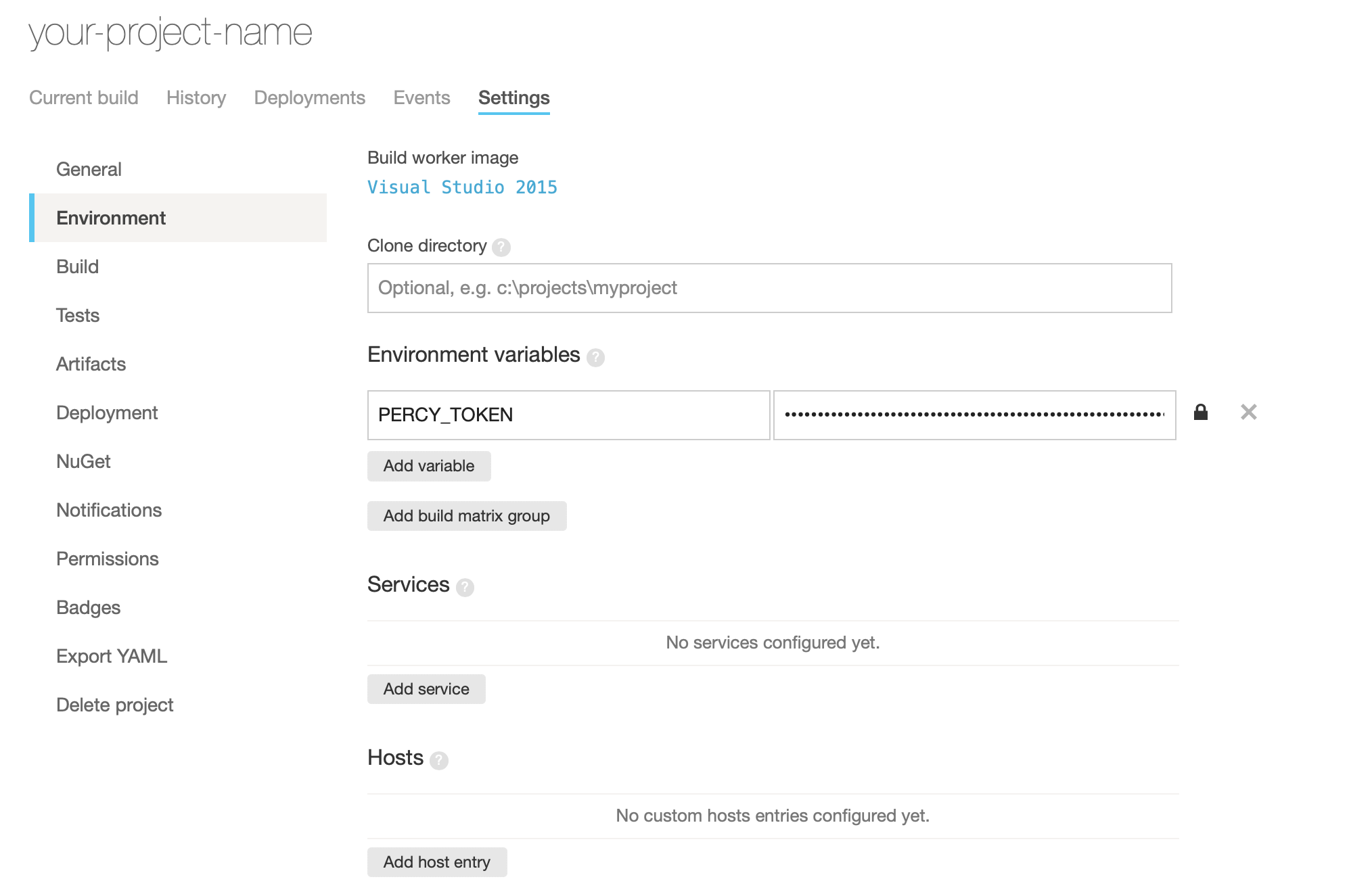1372x894 pixels.
Task: Remove the PERCY_TOKEN variable with X icon
Action: coord(1248,413)
